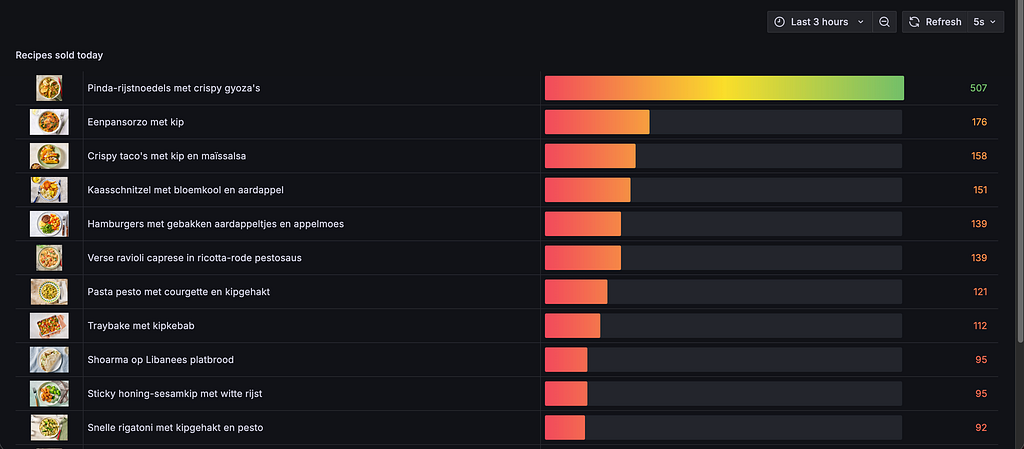
Task: Click the gradient bar for Pinda-rijstnoedels
Action: pyautogui.click(x=724, y=88)
